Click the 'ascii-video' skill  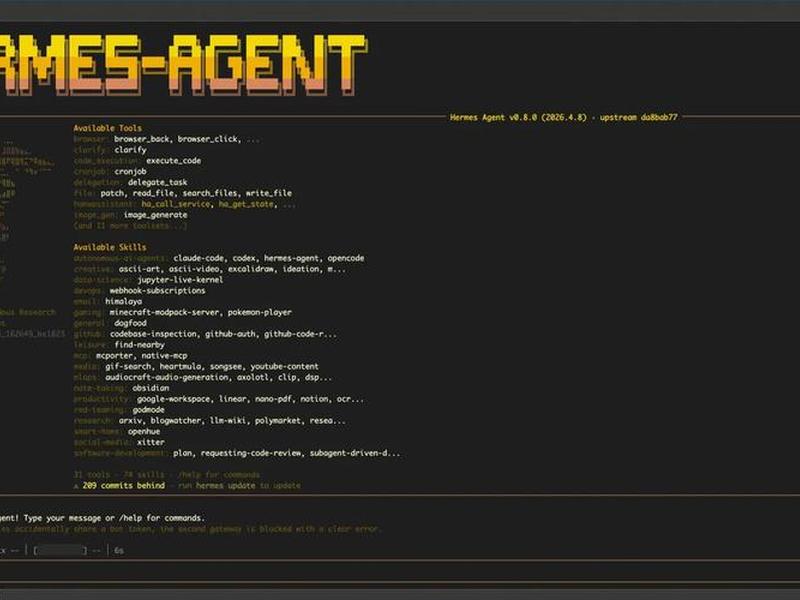pos(194,269)
